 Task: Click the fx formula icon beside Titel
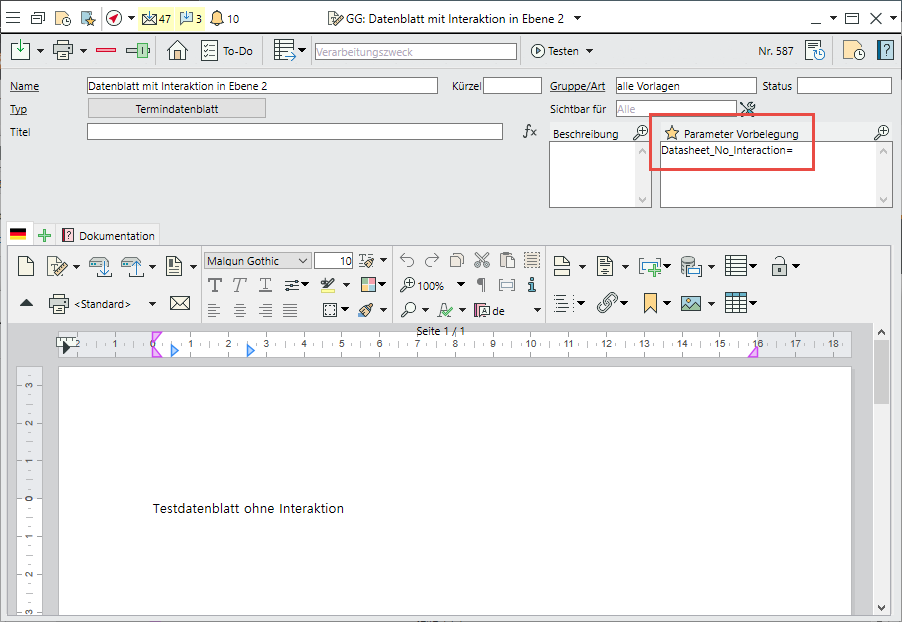point(530,132)
